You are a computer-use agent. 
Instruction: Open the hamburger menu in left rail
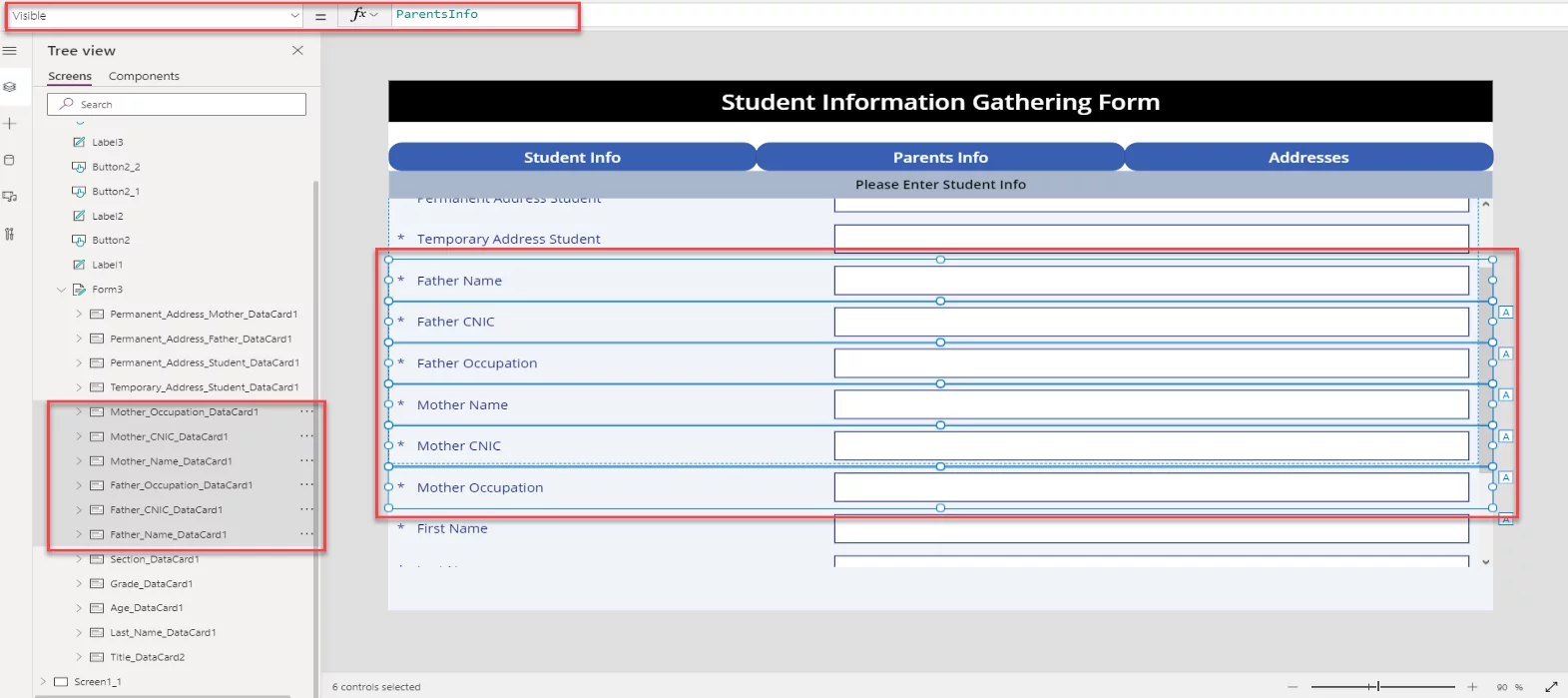(x=10, y=50)
